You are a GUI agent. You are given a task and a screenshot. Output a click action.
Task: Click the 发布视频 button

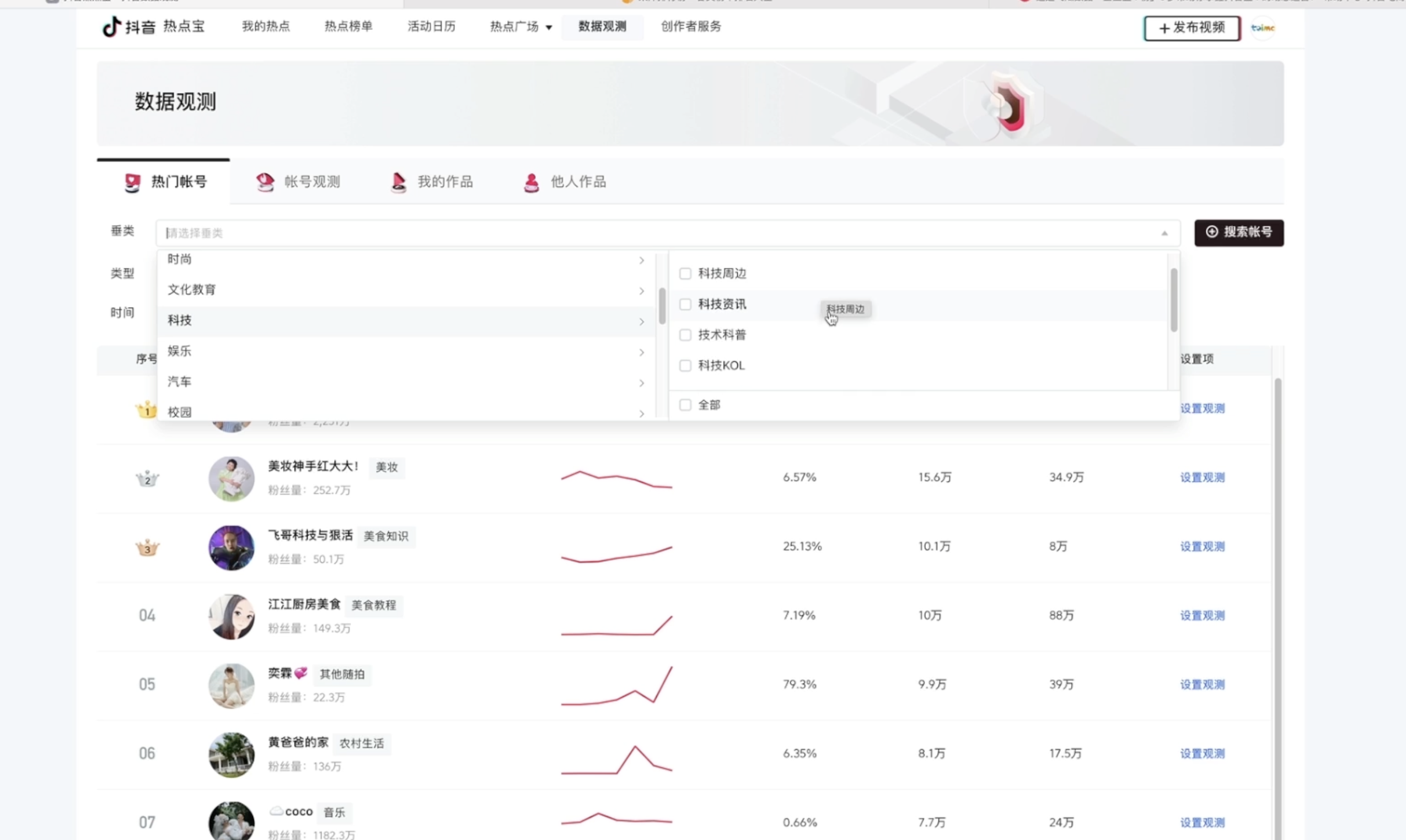click(1192, 28)
